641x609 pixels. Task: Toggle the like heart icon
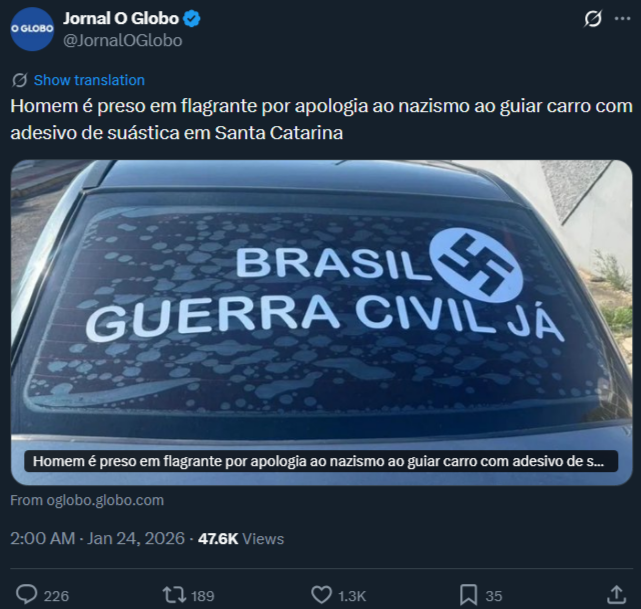322,595
